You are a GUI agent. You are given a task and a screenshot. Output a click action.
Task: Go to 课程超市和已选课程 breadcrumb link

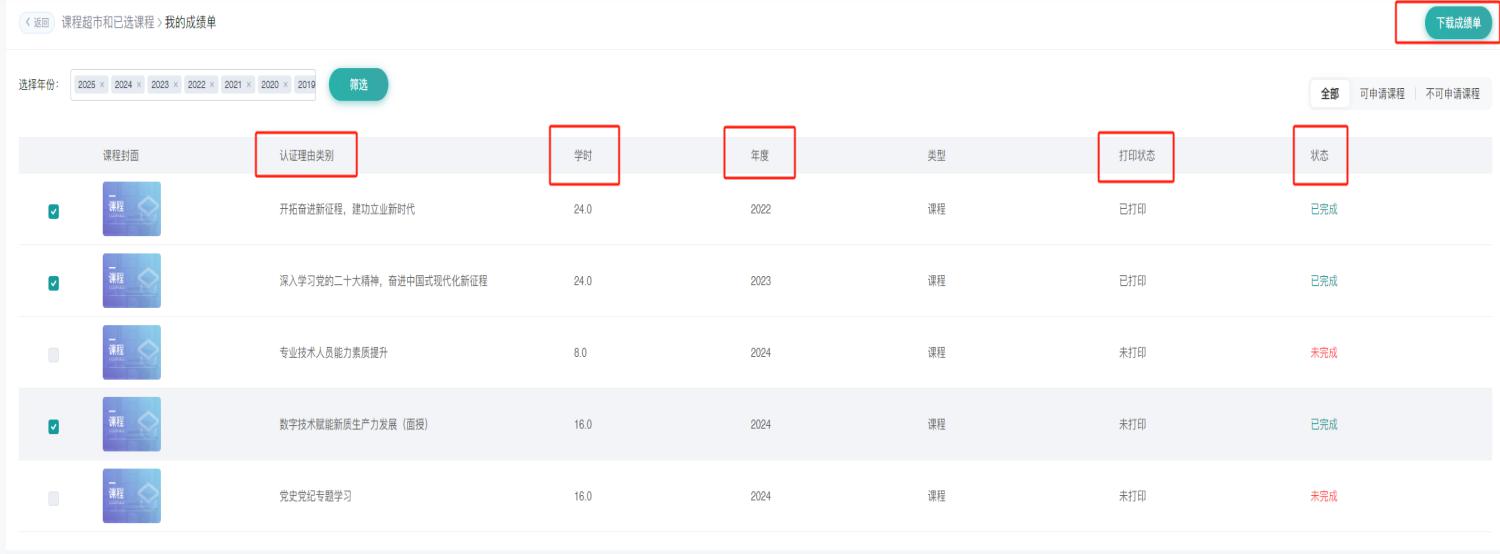click(108, 23)
